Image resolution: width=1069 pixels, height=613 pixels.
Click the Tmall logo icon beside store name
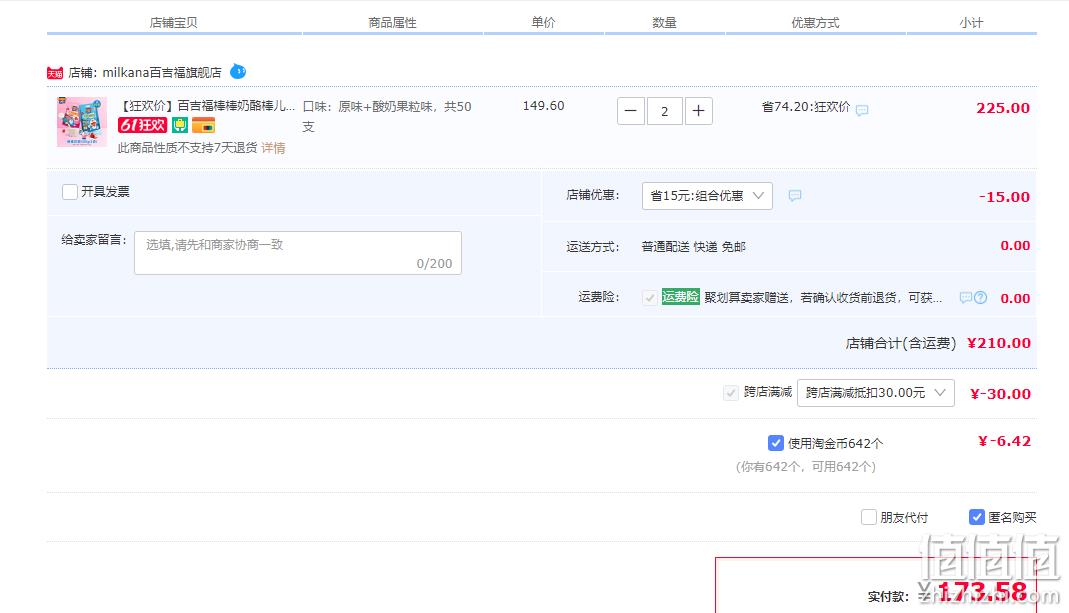coord(55,73)
